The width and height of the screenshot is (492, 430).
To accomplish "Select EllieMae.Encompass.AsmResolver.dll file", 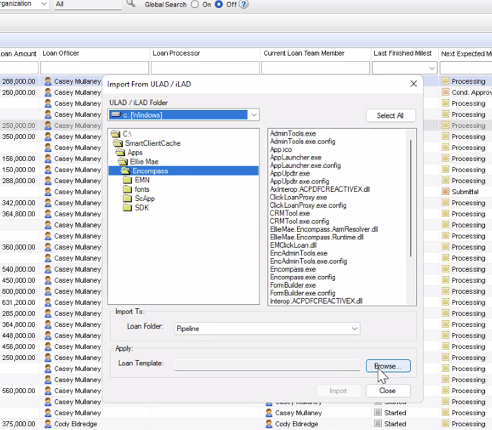I will click(324, 229).
